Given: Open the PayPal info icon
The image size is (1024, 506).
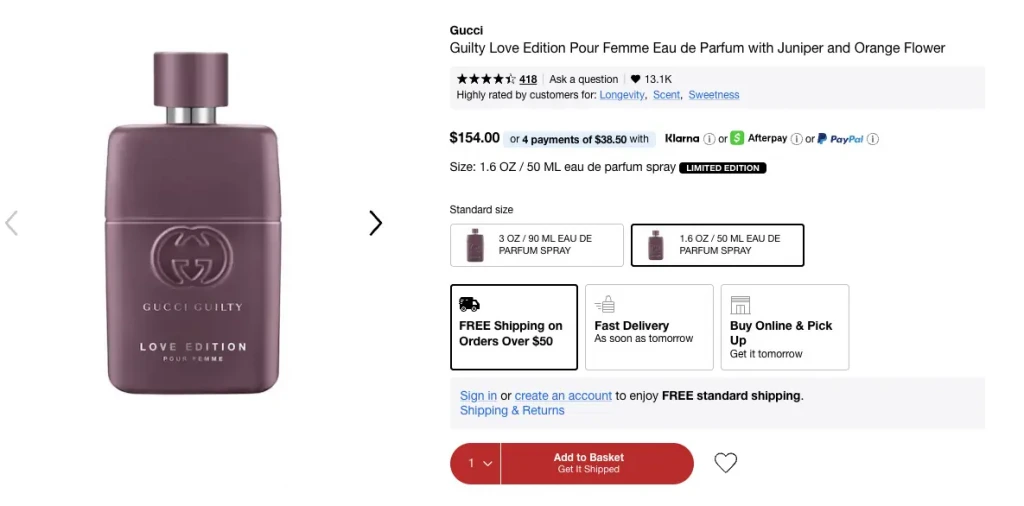Looking at the screenshot, I should click(872, 139).
